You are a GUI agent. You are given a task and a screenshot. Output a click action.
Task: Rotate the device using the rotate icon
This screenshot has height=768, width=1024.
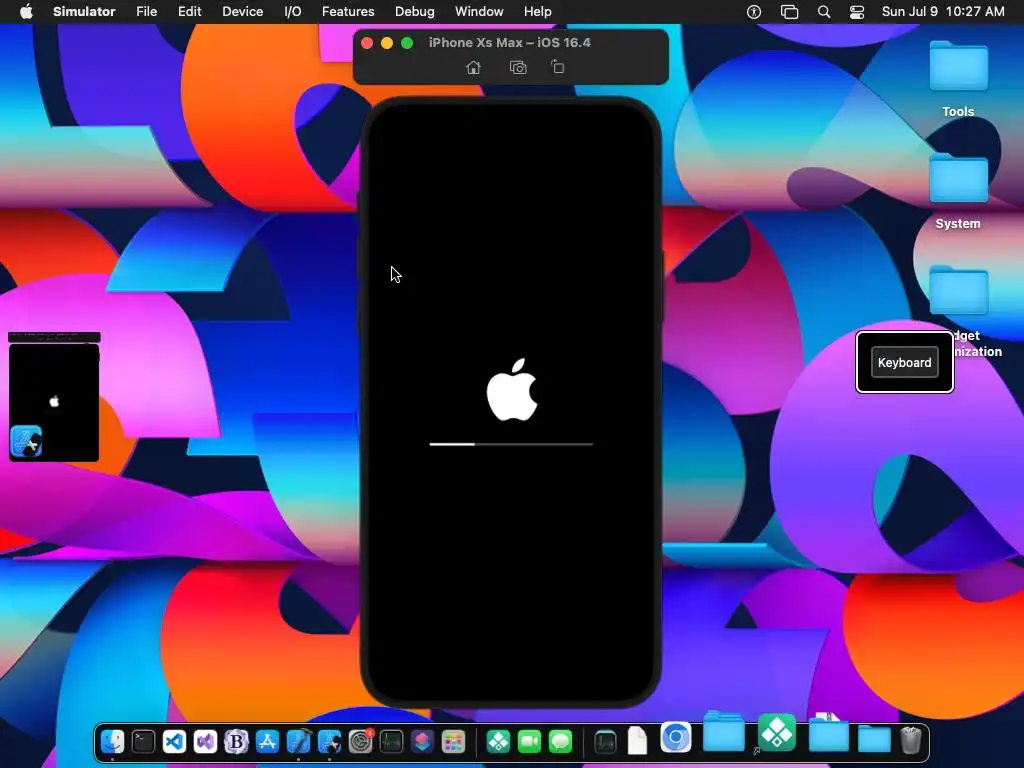(x=558, y=67)
